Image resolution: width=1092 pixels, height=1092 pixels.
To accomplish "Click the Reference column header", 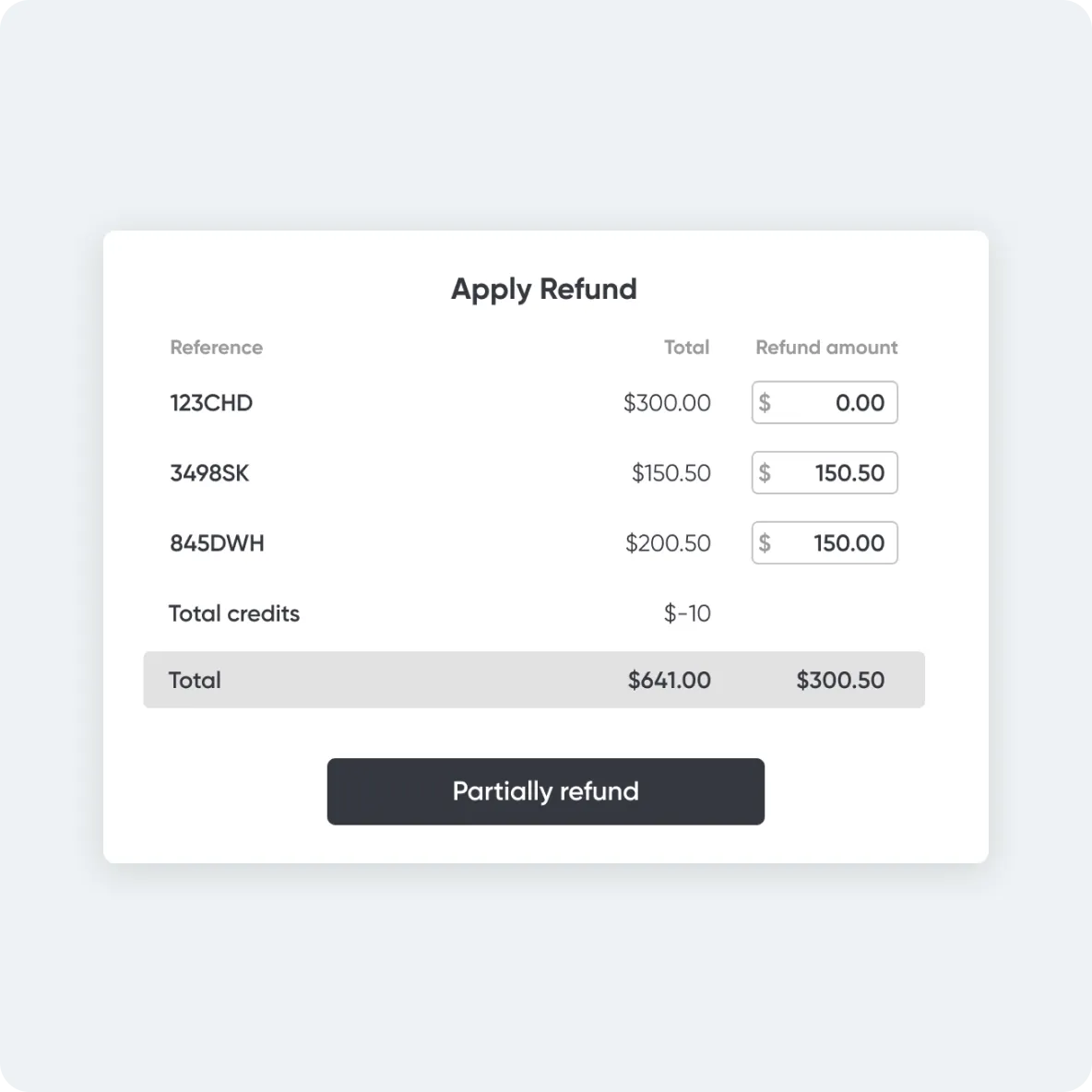I will (x=216, y=348).
